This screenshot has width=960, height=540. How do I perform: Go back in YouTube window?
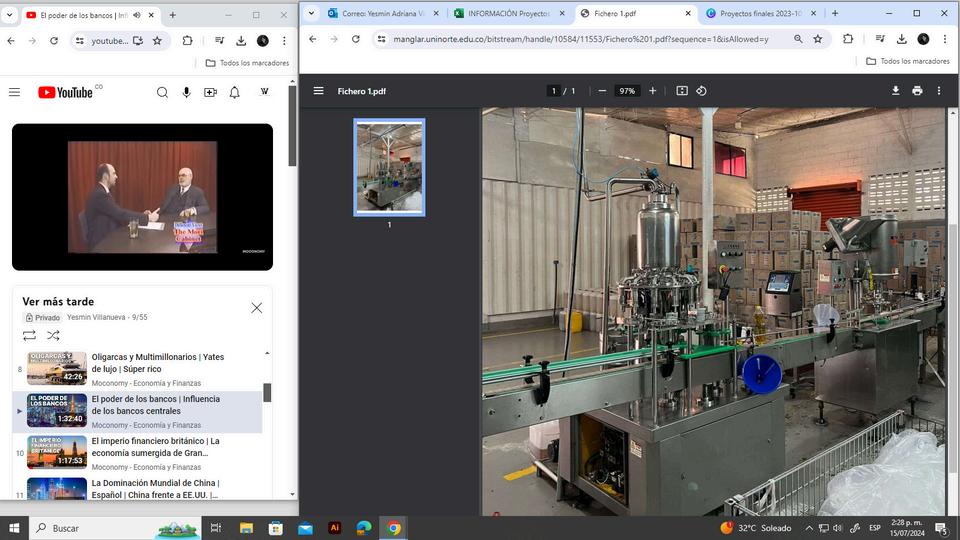click(x=11, y=40)
